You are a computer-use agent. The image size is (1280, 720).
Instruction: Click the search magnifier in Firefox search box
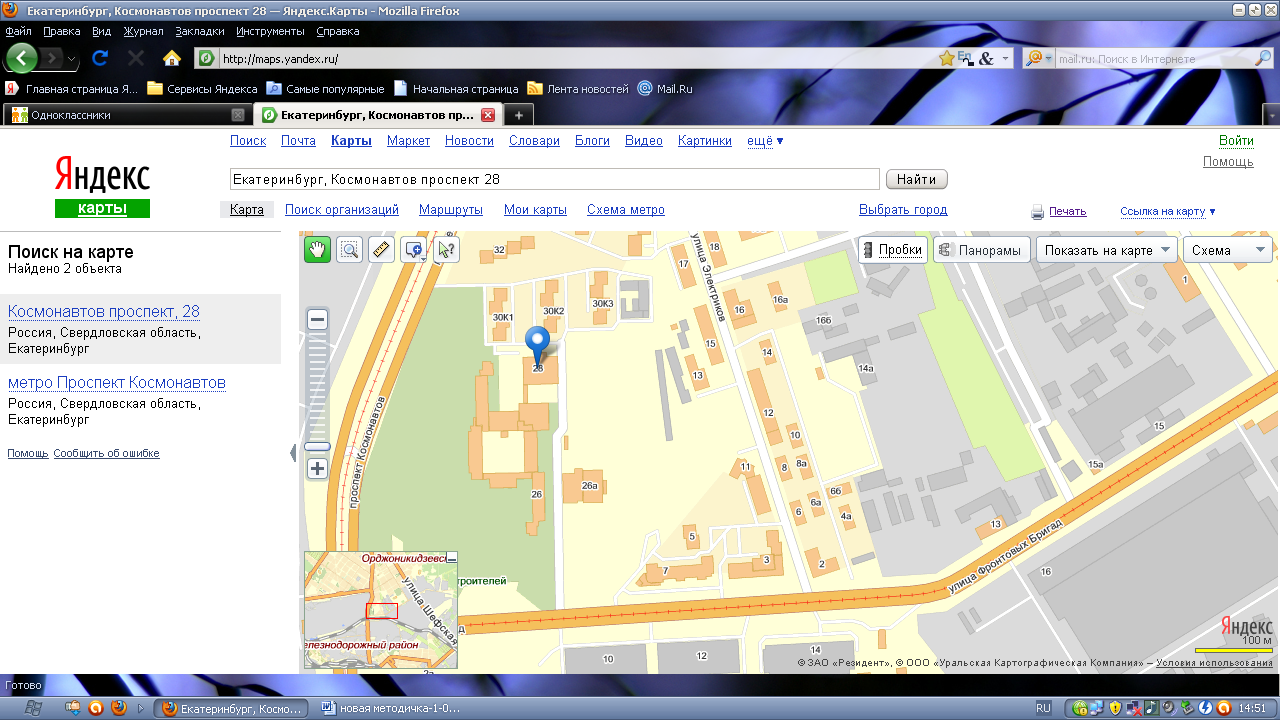click(x=1263, y=59)
